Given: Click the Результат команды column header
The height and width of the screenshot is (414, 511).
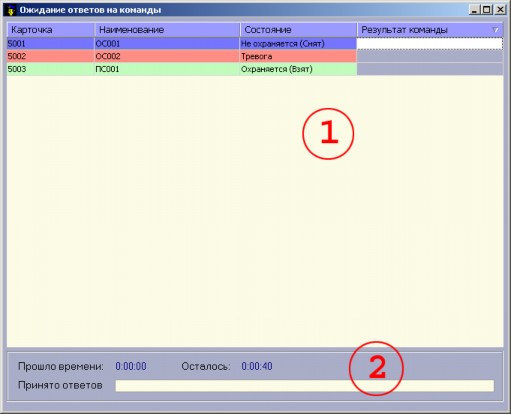Looking at the screenshot, I should click(430, 30).
